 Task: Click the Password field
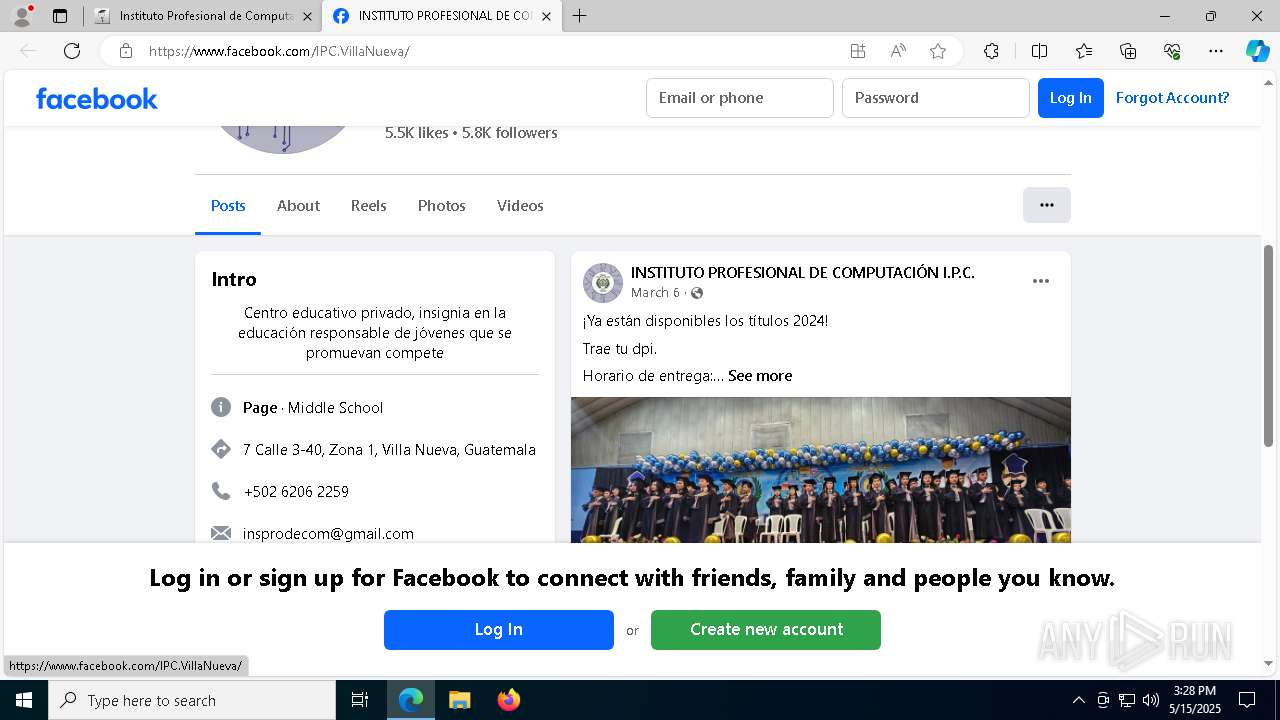pyautogui.click(x=936, y=98)
